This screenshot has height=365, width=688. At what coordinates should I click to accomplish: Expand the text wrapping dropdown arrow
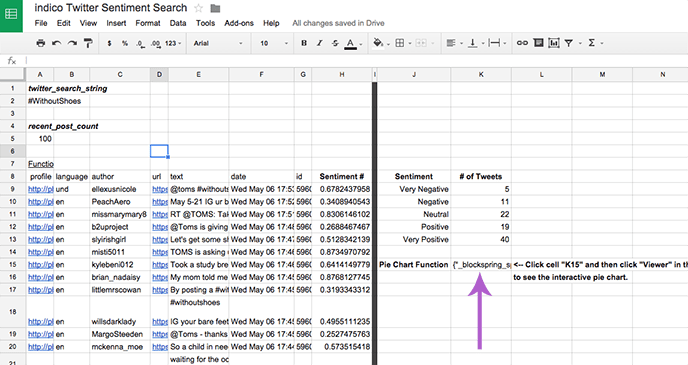(505, 43)
